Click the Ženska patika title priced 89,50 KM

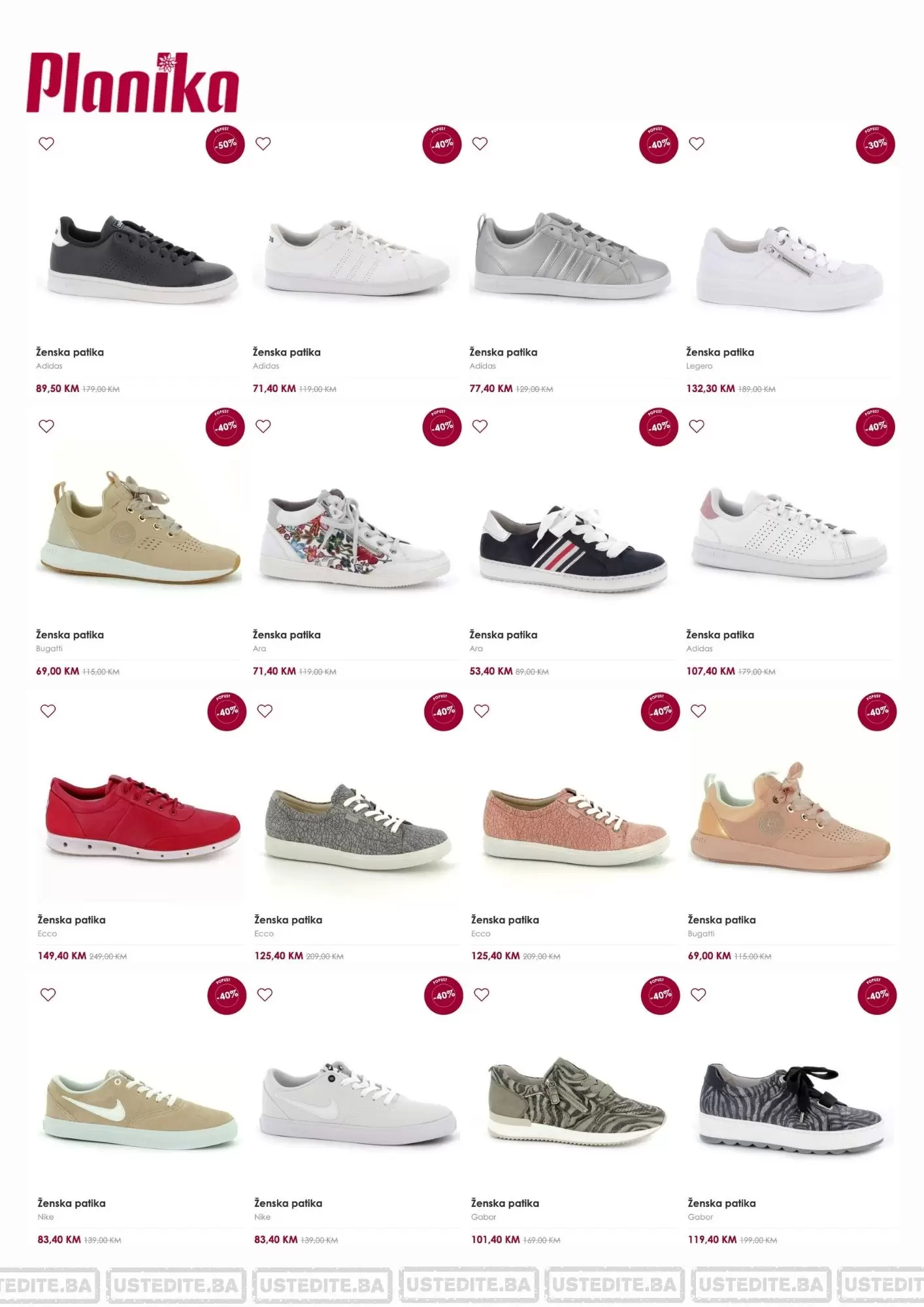click(70, 352)
